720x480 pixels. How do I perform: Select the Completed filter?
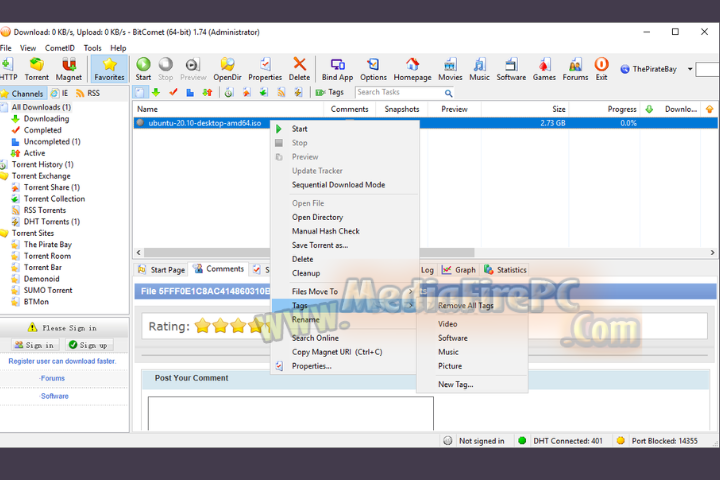43,130
